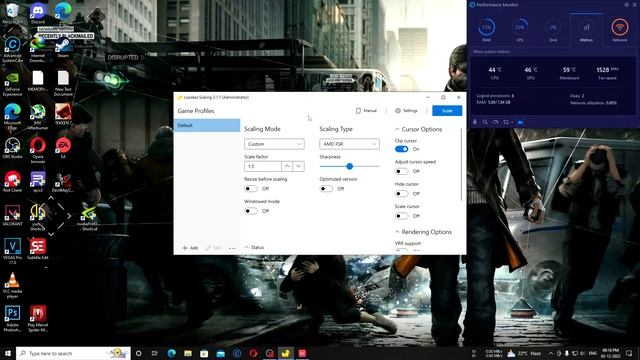Collapse the Cursor Options section

(418, 129)
